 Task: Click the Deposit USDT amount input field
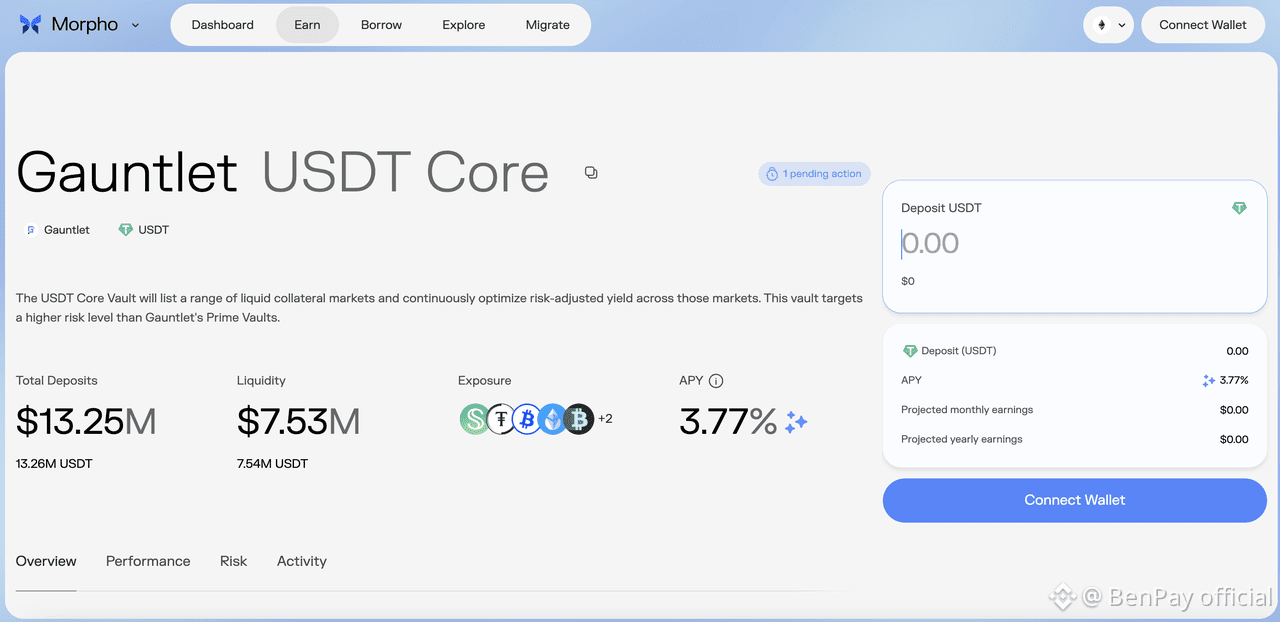tap(1060, 243)
